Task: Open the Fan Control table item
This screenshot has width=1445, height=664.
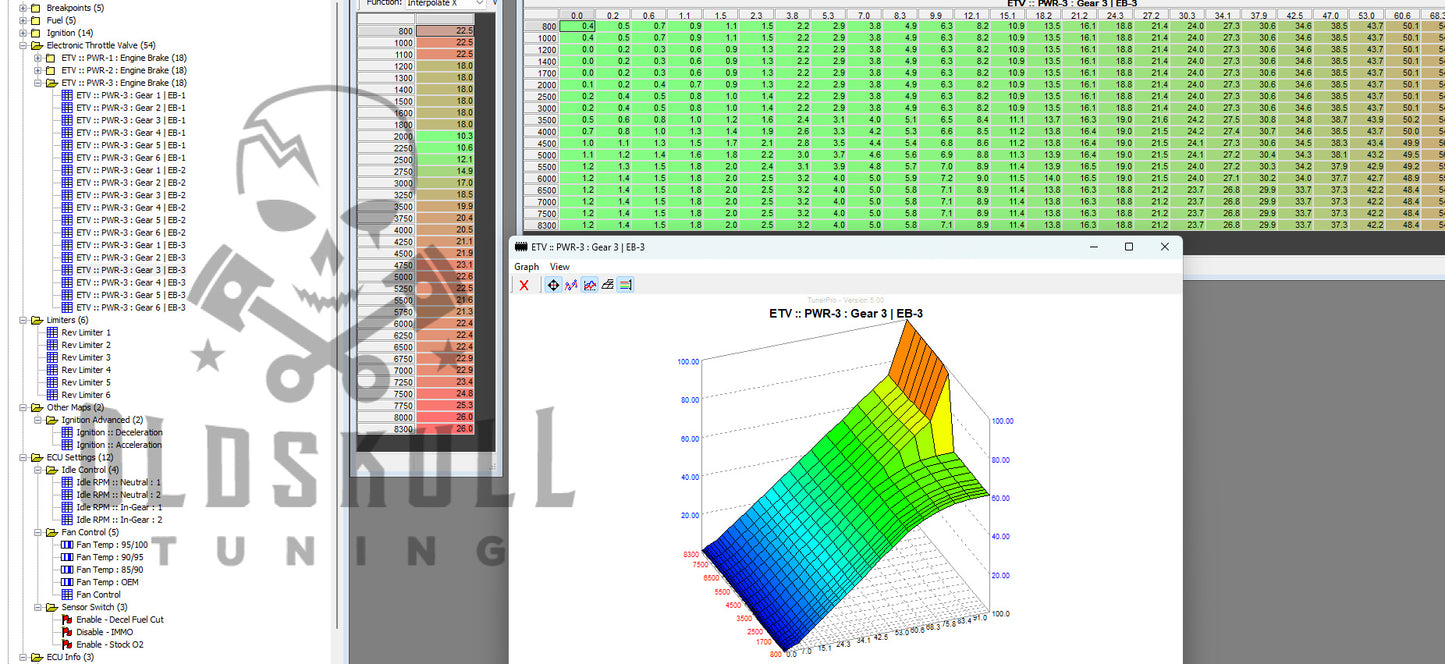Action: click(98, 595)
